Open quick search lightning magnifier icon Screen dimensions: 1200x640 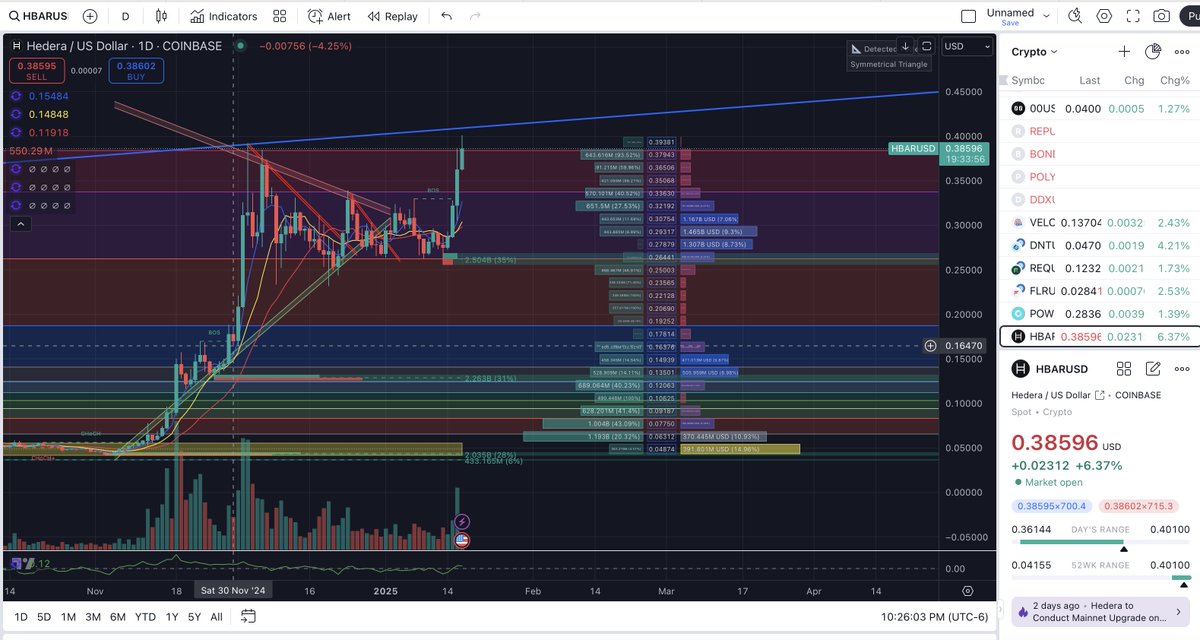point(1075,16)
